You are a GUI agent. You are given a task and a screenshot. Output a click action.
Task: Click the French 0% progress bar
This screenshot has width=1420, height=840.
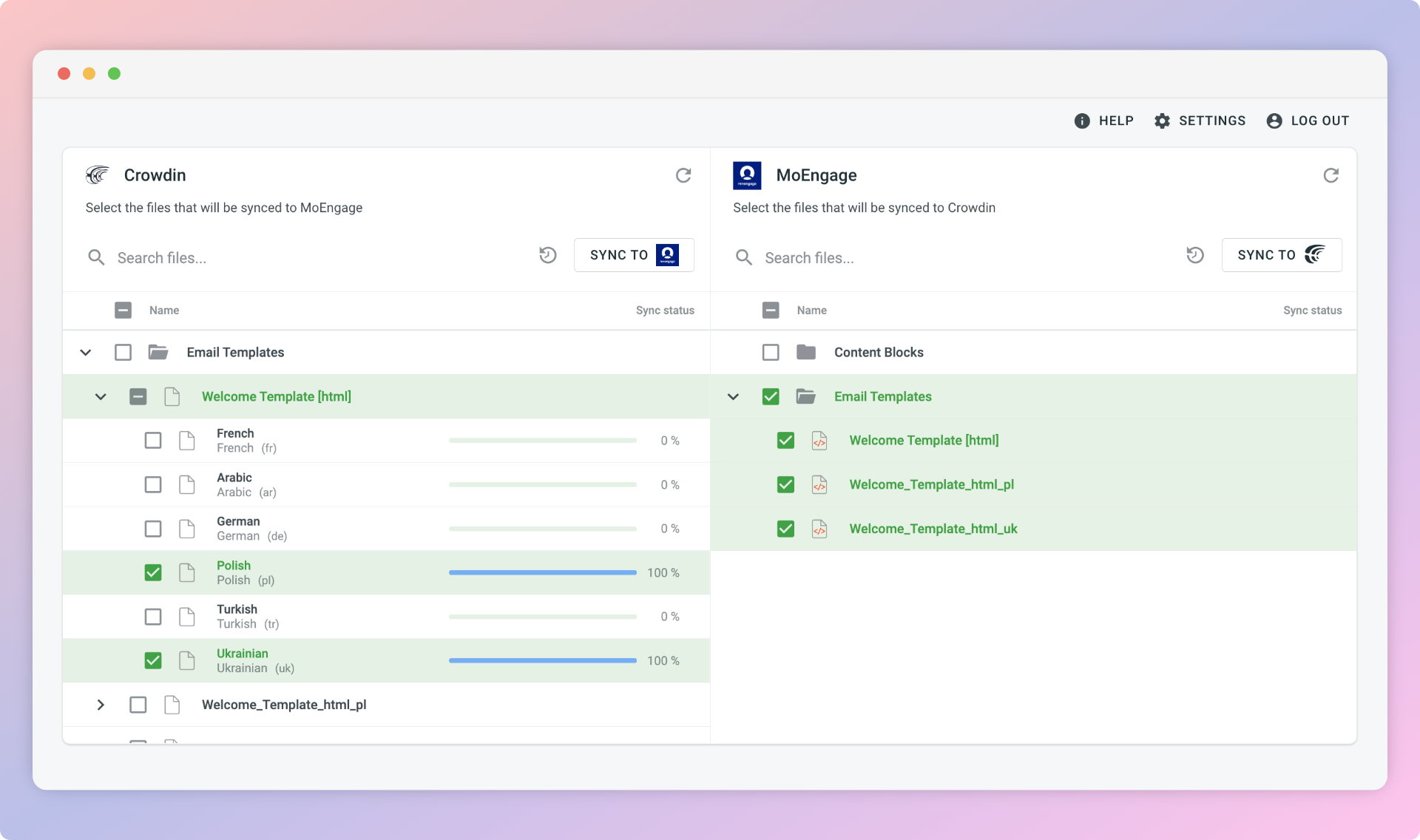pyautogui.click(x=543, y=441)
